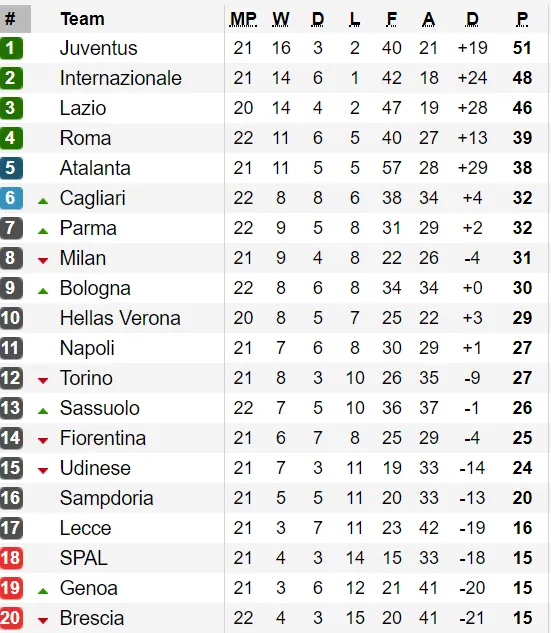Click the blue position 6 badge
This screenshot has width=551, height=633.
pos(11,198)
